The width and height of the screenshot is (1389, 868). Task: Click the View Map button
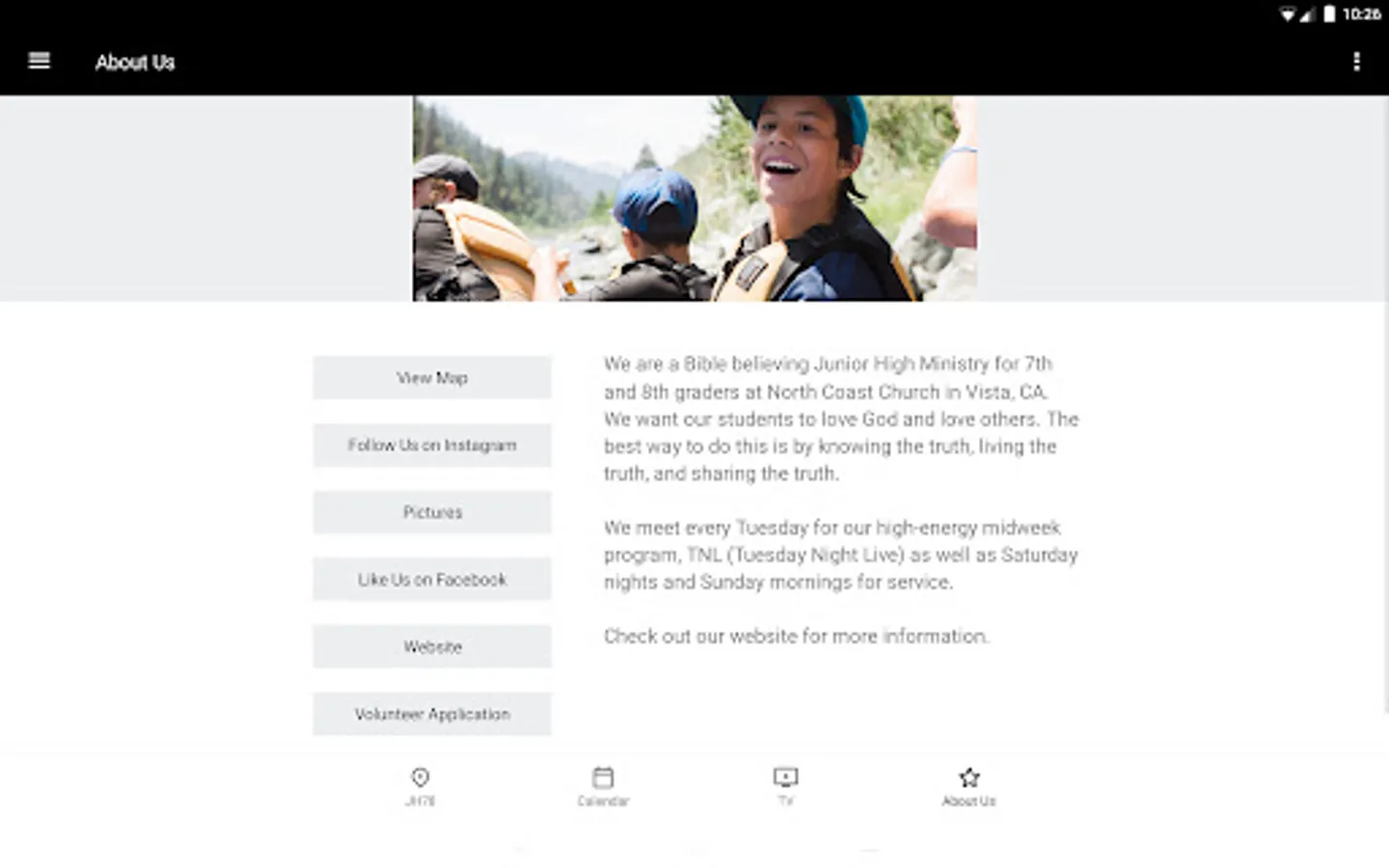coord(432,378)
